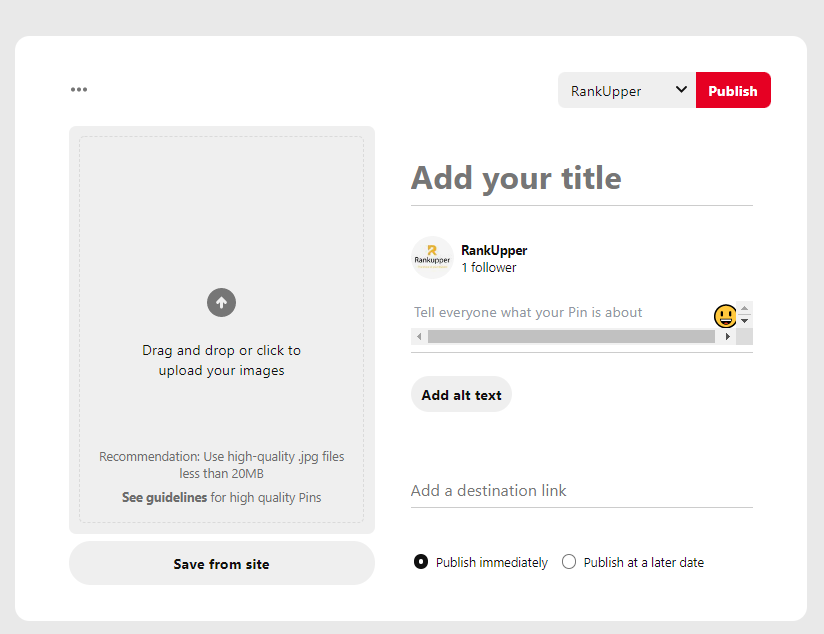This screenshot has height=634, width=824.
Task: Open the RankUpper board dropdown
Action: click(626, 90)
